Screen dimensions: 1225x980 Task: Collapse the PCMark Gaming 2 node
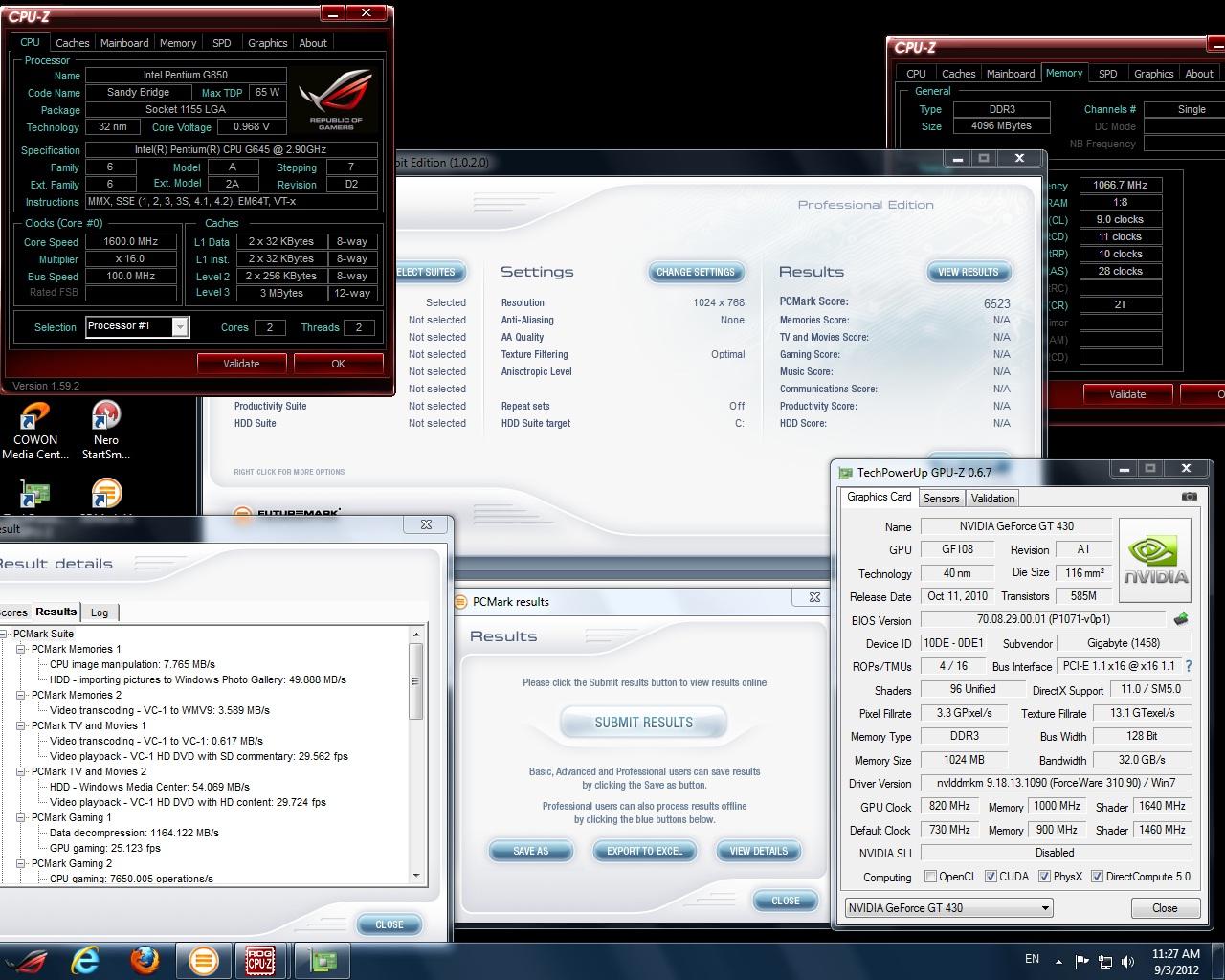point(21,863)
